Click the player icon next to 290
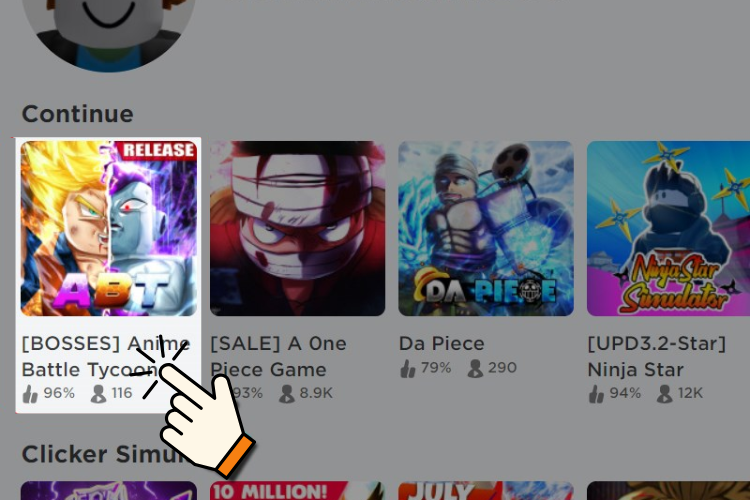The height and width of the screenshot is (500, 750). point(475,368)
